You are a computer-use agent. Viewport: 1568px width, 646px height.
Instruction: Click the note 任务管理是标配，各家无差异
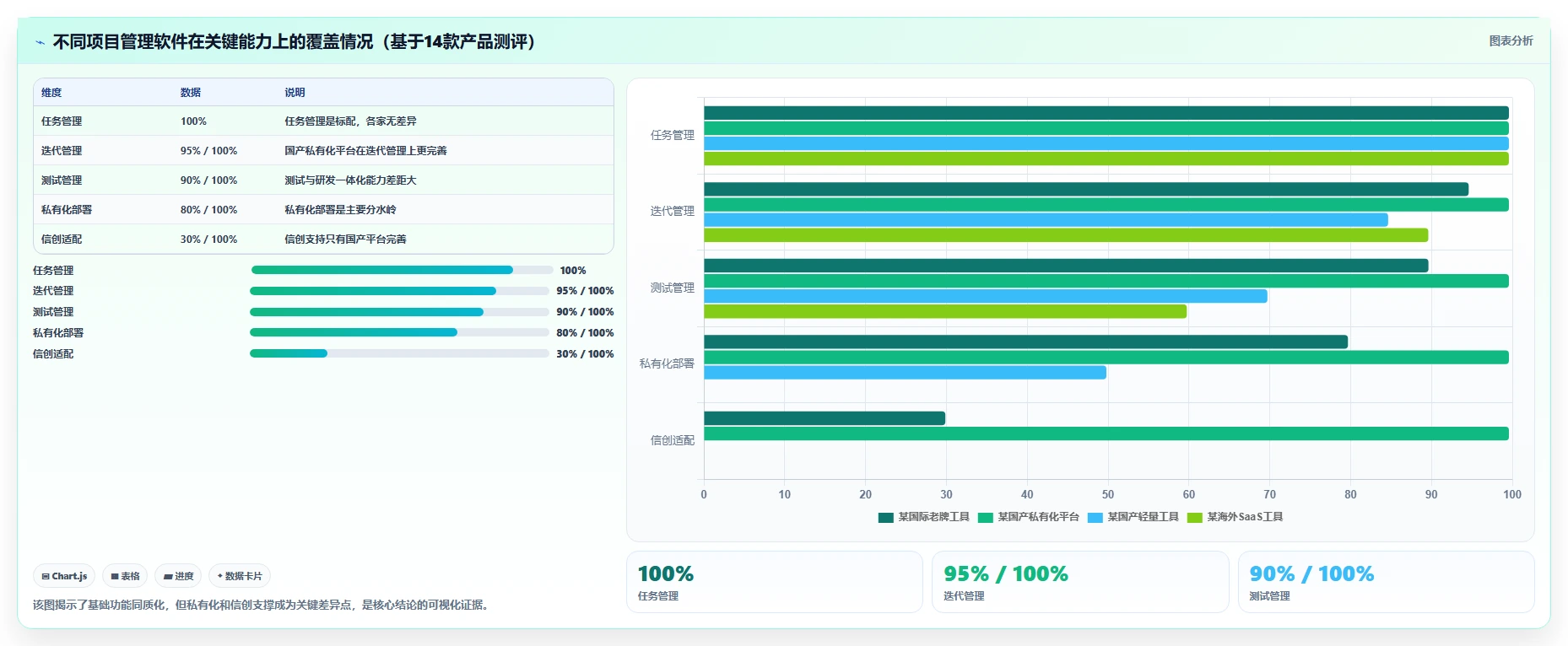click(350, 121)
